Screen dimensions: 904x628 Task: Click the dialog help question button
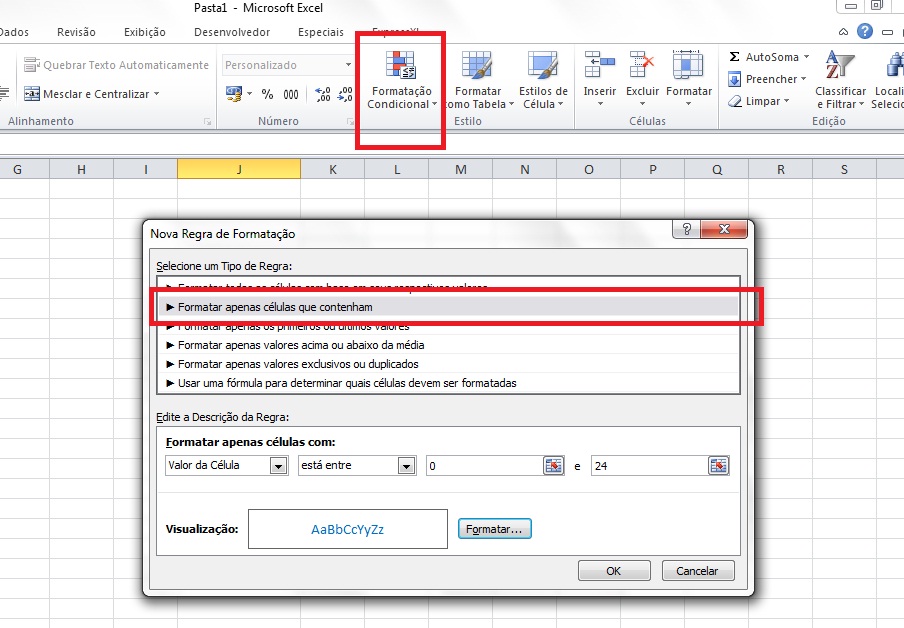point(687,229)
